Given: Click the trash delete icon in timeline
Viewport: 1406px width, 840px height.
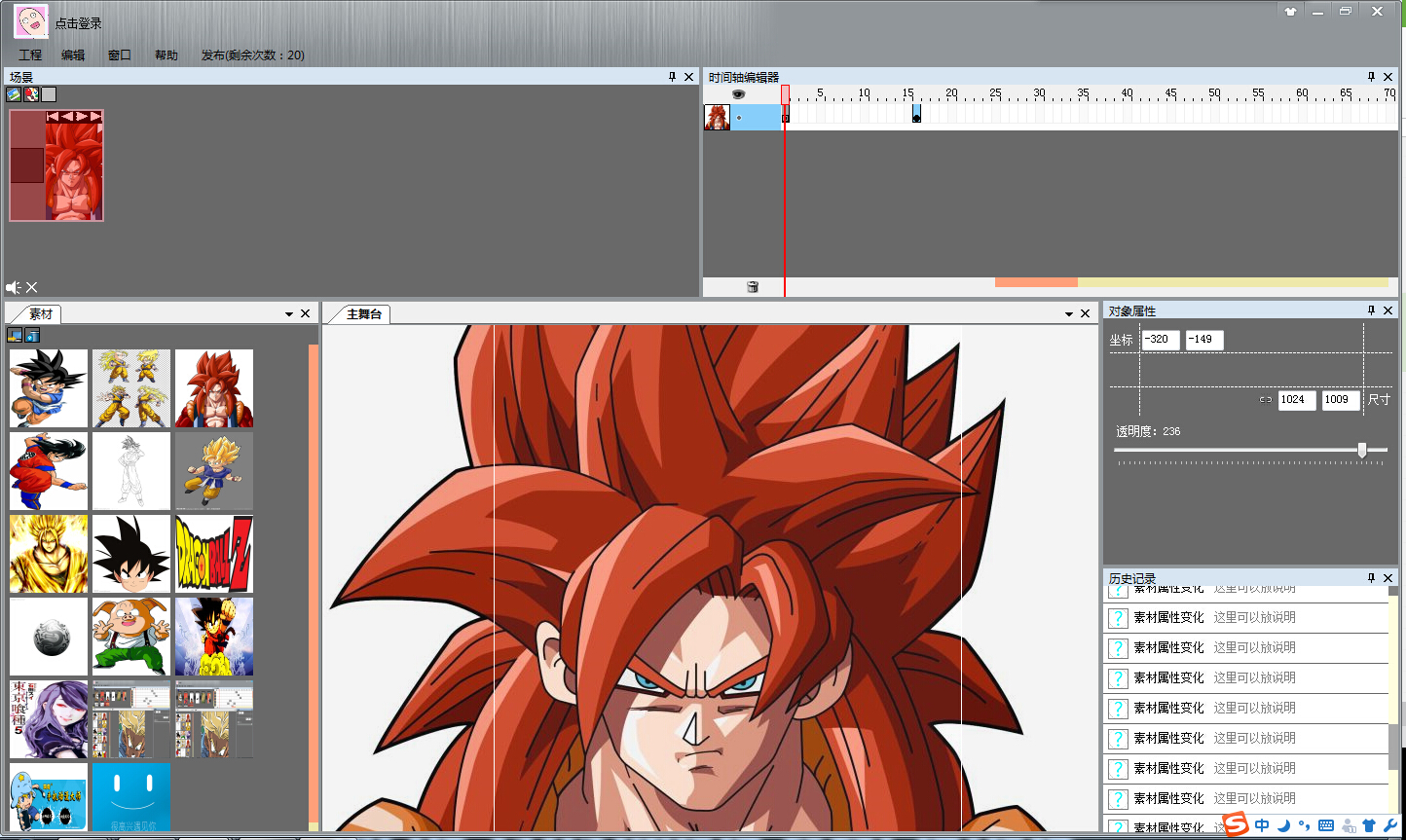Looking at the screenshot, I should (x=753, y=287).
